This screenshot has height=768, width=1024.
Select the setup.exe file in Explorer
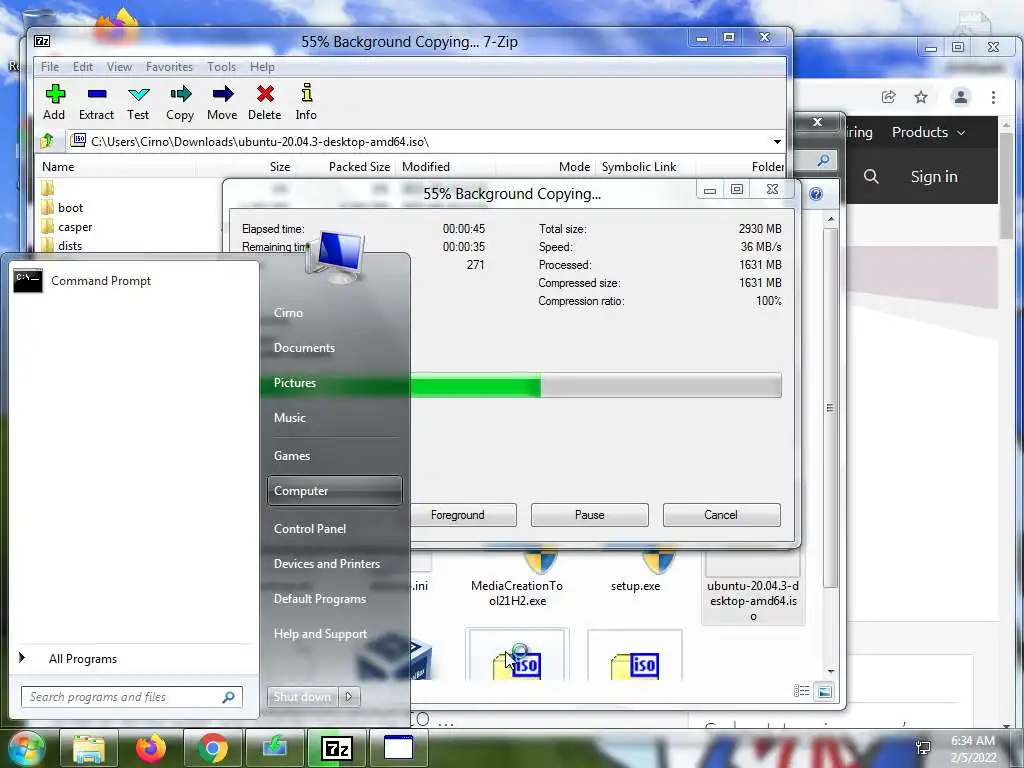point(635,573)
